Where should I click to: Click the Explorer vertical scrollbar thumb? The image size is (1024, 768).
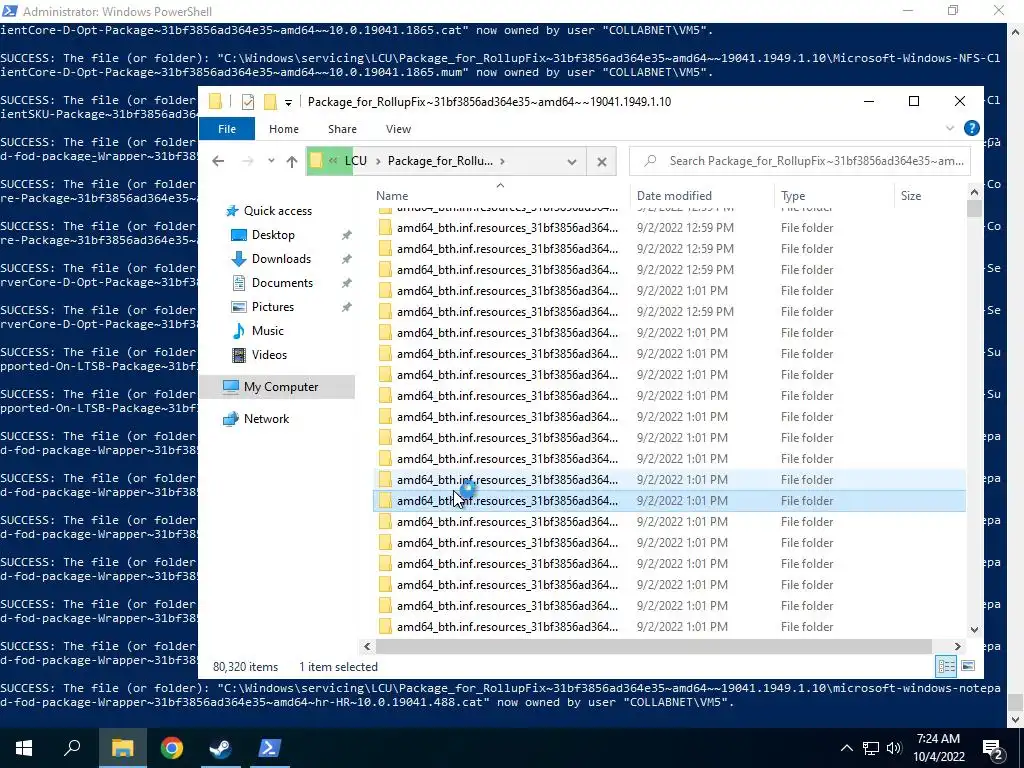[974, 208]
